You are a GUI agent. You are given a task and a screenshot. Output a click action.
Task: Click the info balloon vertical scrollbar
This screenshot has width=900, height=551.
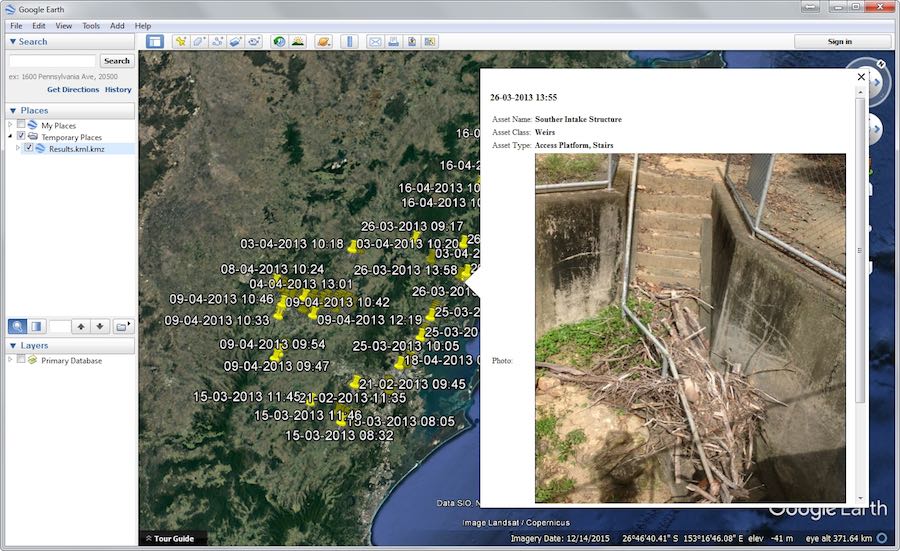point(860,250)
